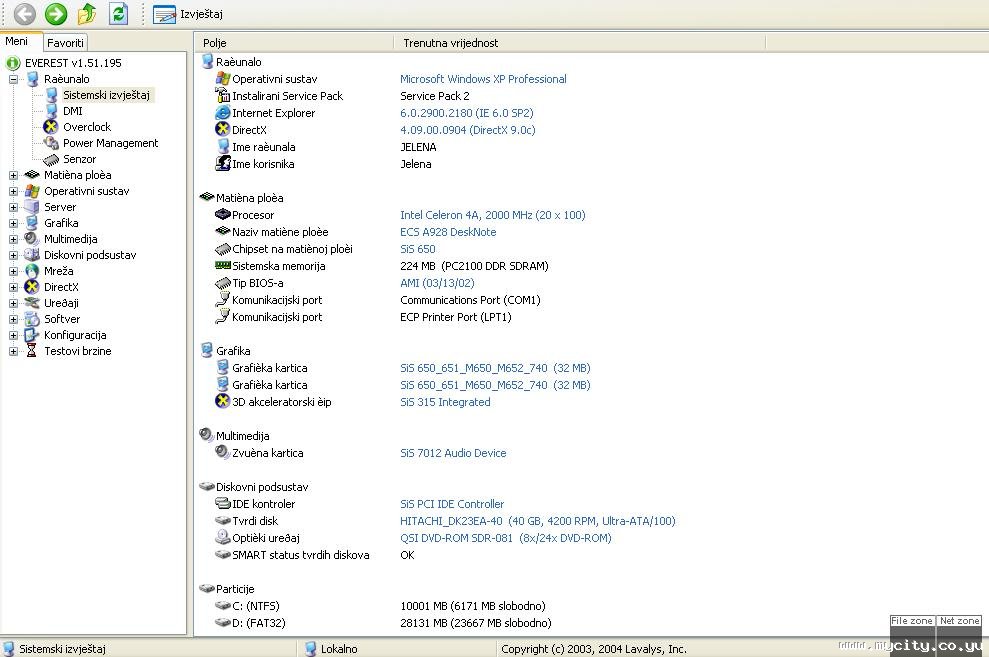
Task: Click the Refresh toolbar icon
Action: 118,14
